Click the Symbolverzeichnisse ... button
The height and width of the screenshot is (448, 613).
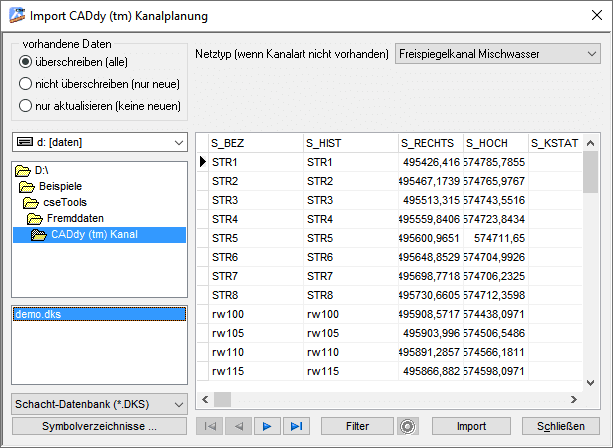coord(100,426)
